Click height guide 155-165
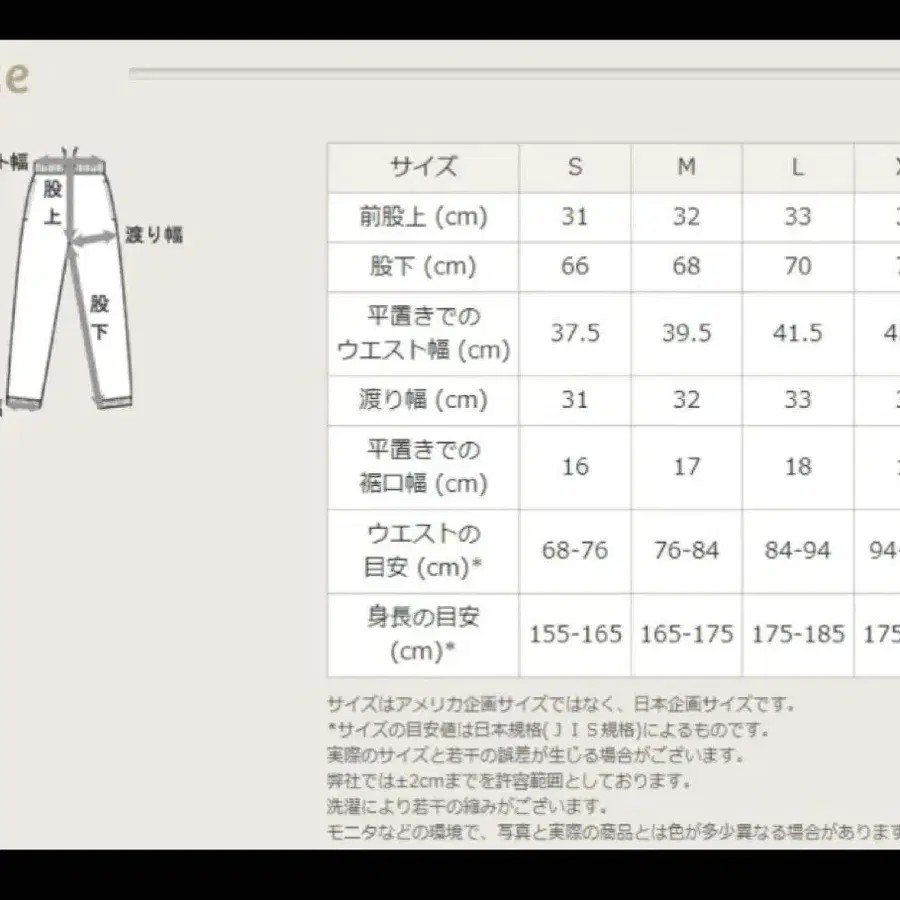 tap(575, 635)
